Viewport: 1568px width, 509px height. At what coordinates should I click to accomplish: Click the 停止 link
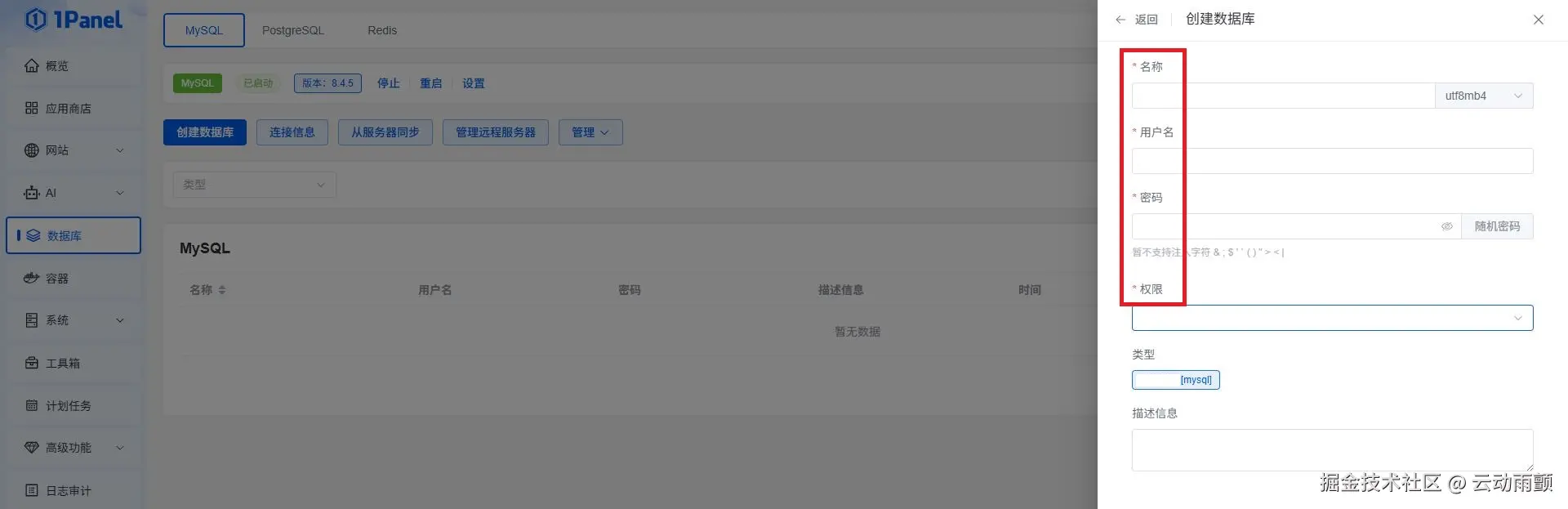[x=389, y=83]
